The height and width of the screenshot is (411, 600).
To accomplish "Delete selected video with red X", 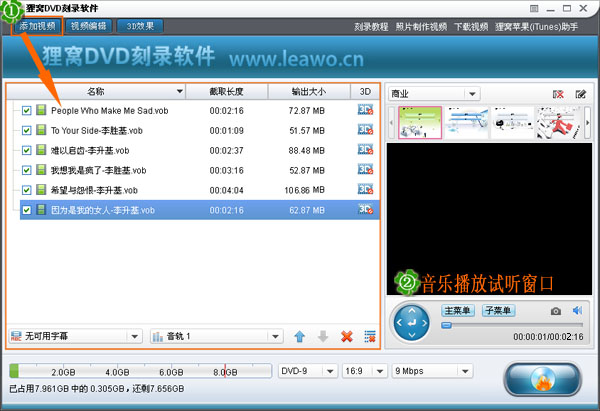I will (x=347, y=336).
